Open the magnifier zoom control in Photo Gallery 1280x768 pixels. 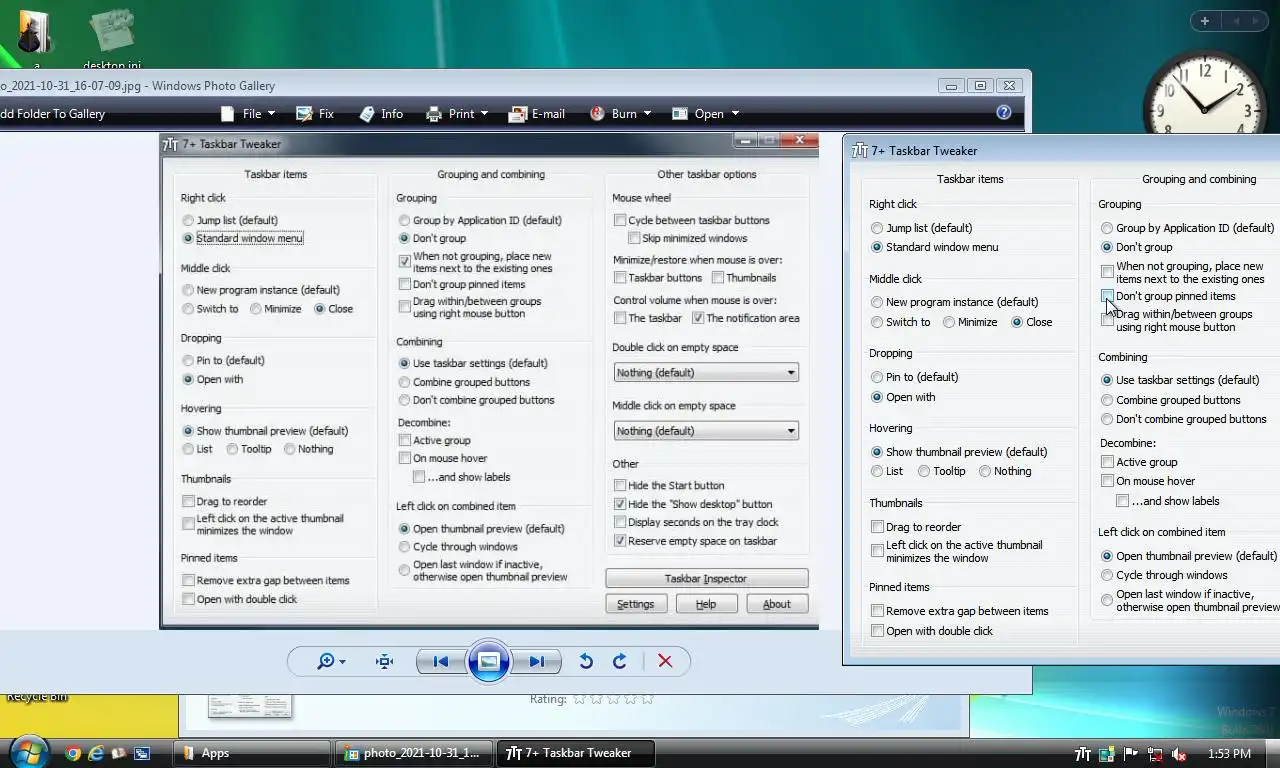pyautogui.click(x=331, y=661)
